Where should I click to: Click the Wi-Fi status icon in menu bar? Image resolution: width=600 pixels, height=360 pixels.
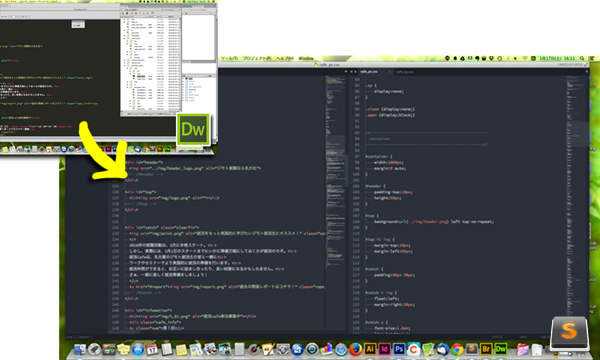[525, 59]
